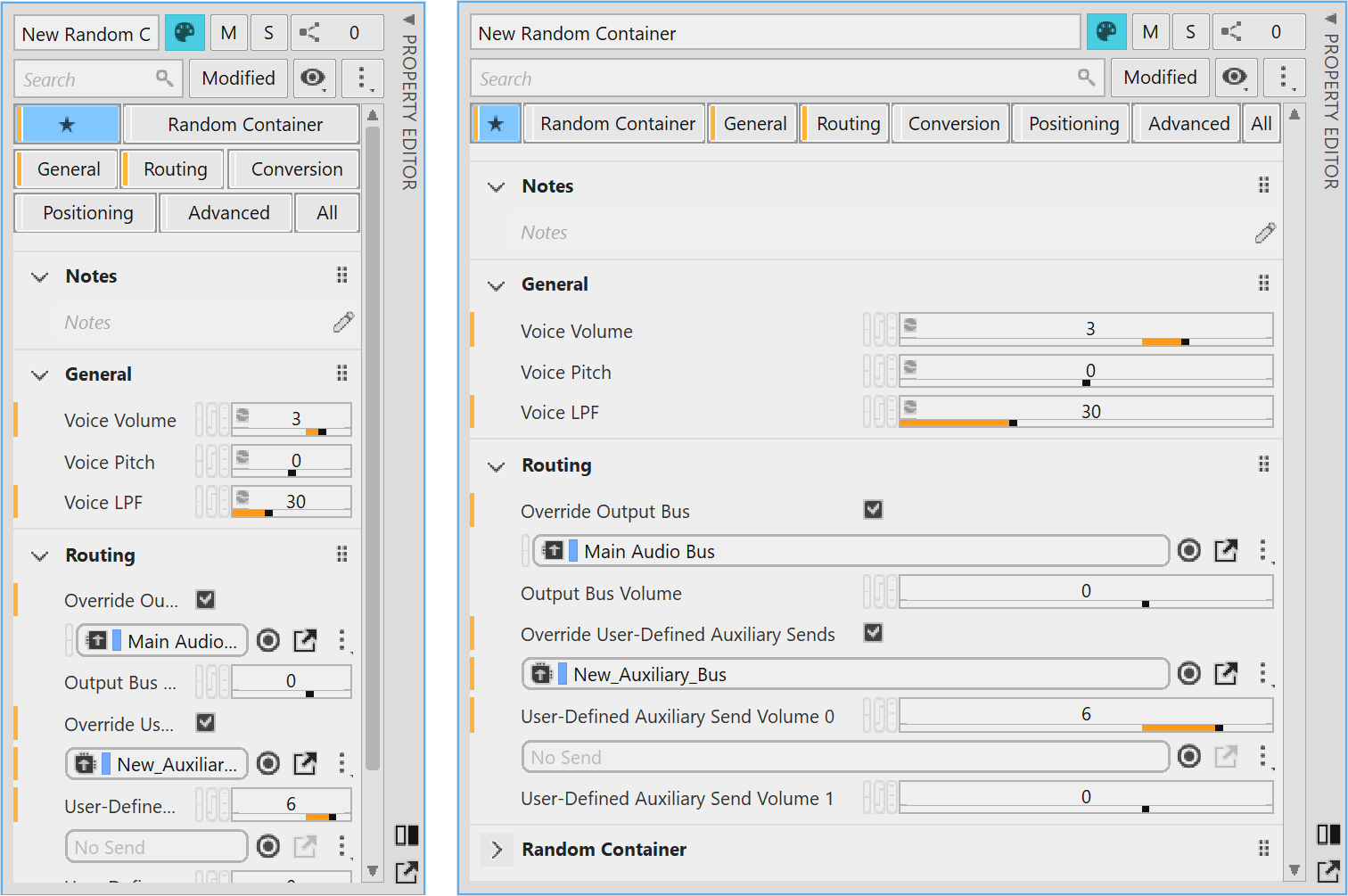Collapse the Notes section in the wide panel

pyautogui.click(x=497, y=187)
